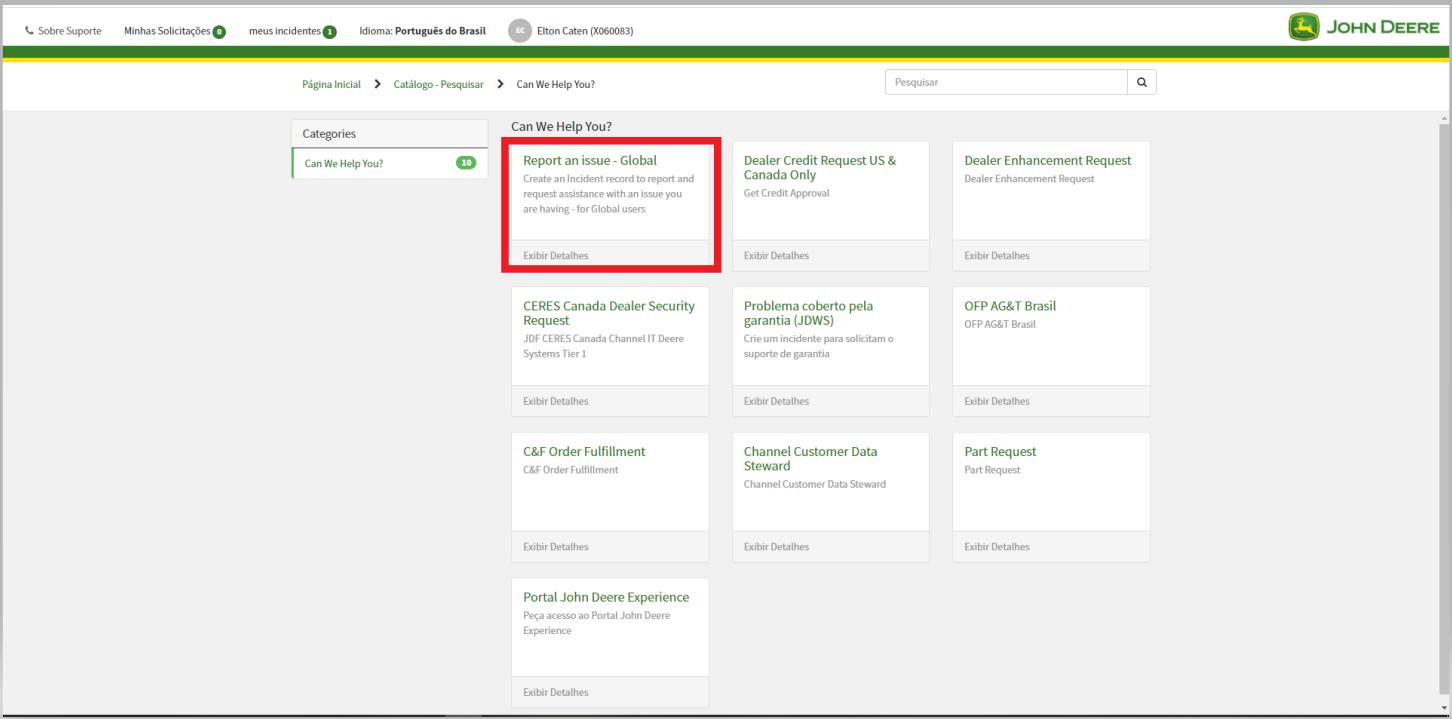Click Create an Incident record description
Viewport: 1452px width, 719px height.
[608, 194]
